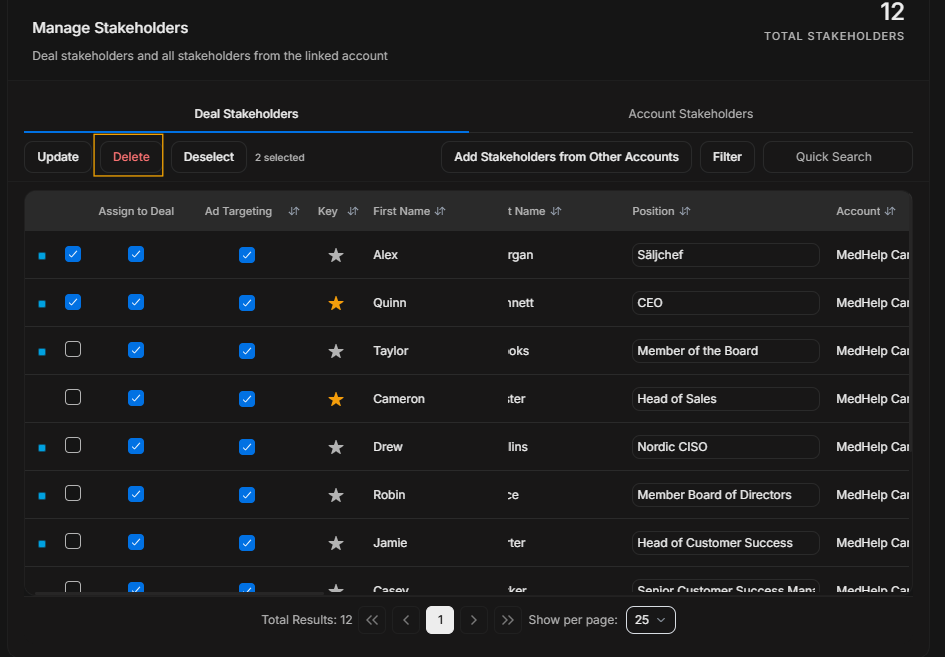Sort by the Key column arrows

(353, 211)
